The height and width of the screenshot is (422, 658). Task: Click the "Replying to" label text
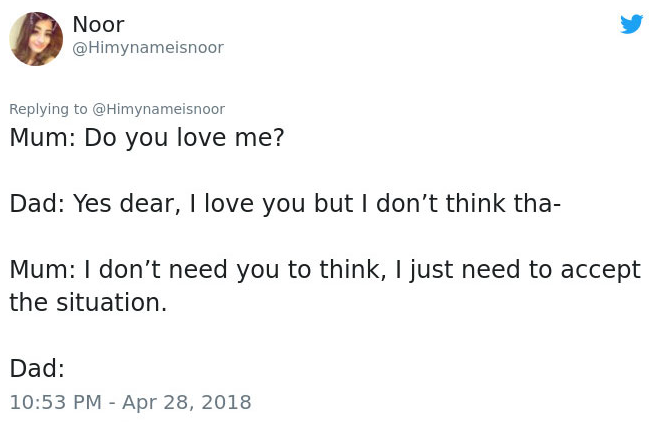[x=48, y=109]
